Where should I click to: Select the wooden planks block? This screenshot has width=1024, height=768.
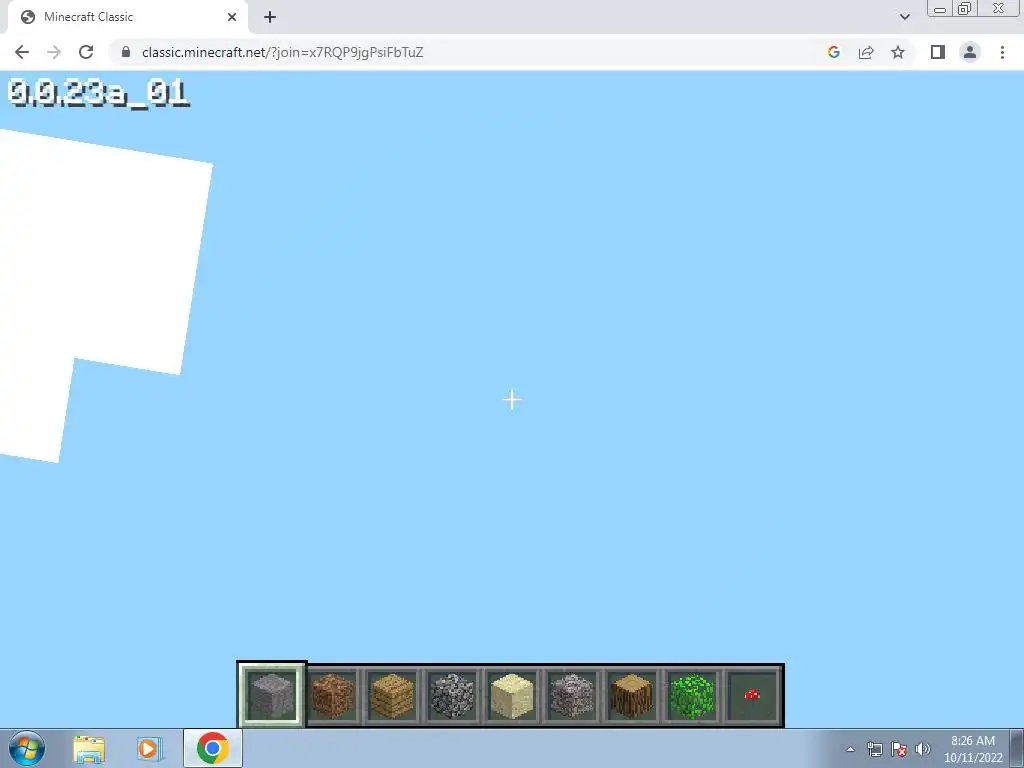tap(392, 696)
